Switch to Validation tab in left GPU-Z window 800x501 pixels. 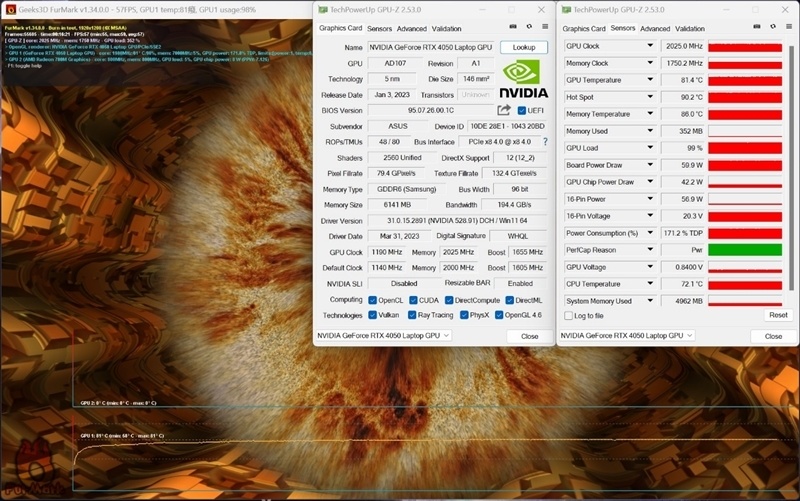click(446, 29)
